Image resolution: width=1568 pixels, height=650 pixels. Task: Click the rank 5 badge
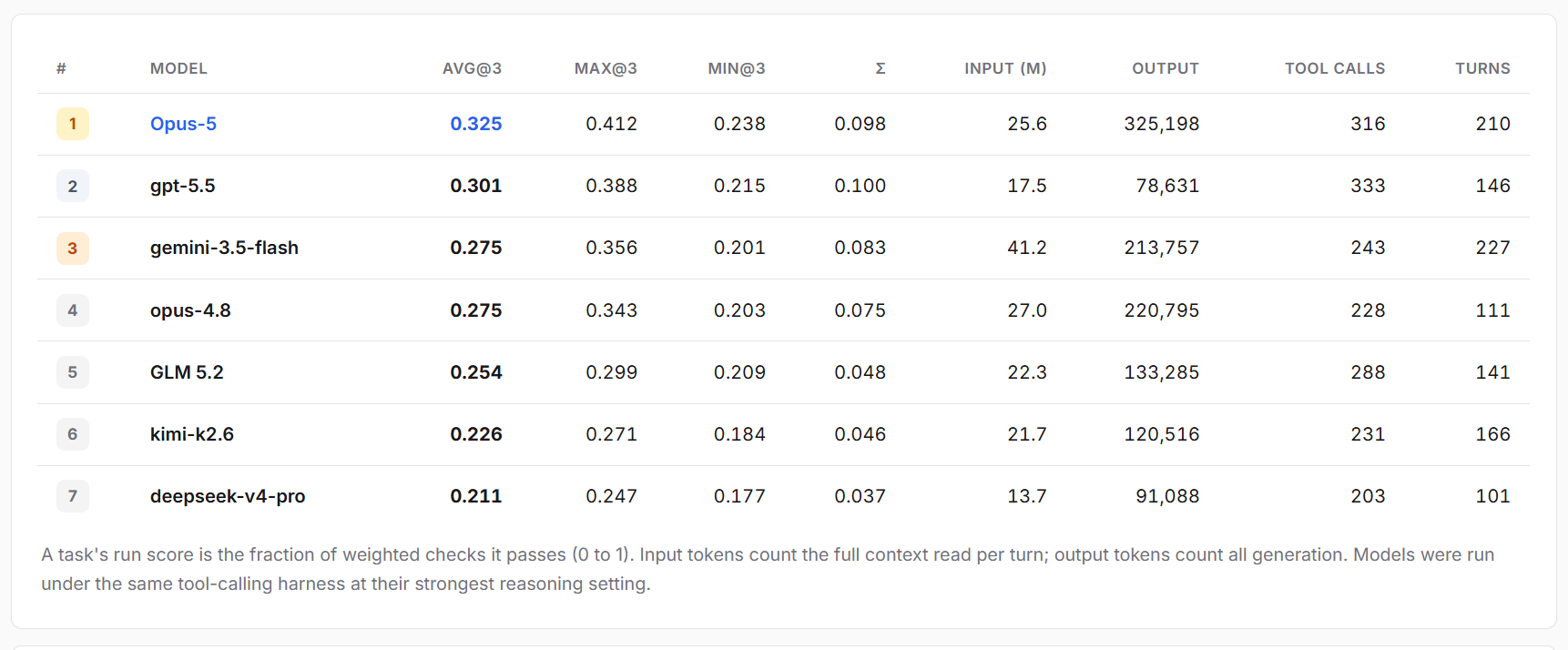pos(73,372)
